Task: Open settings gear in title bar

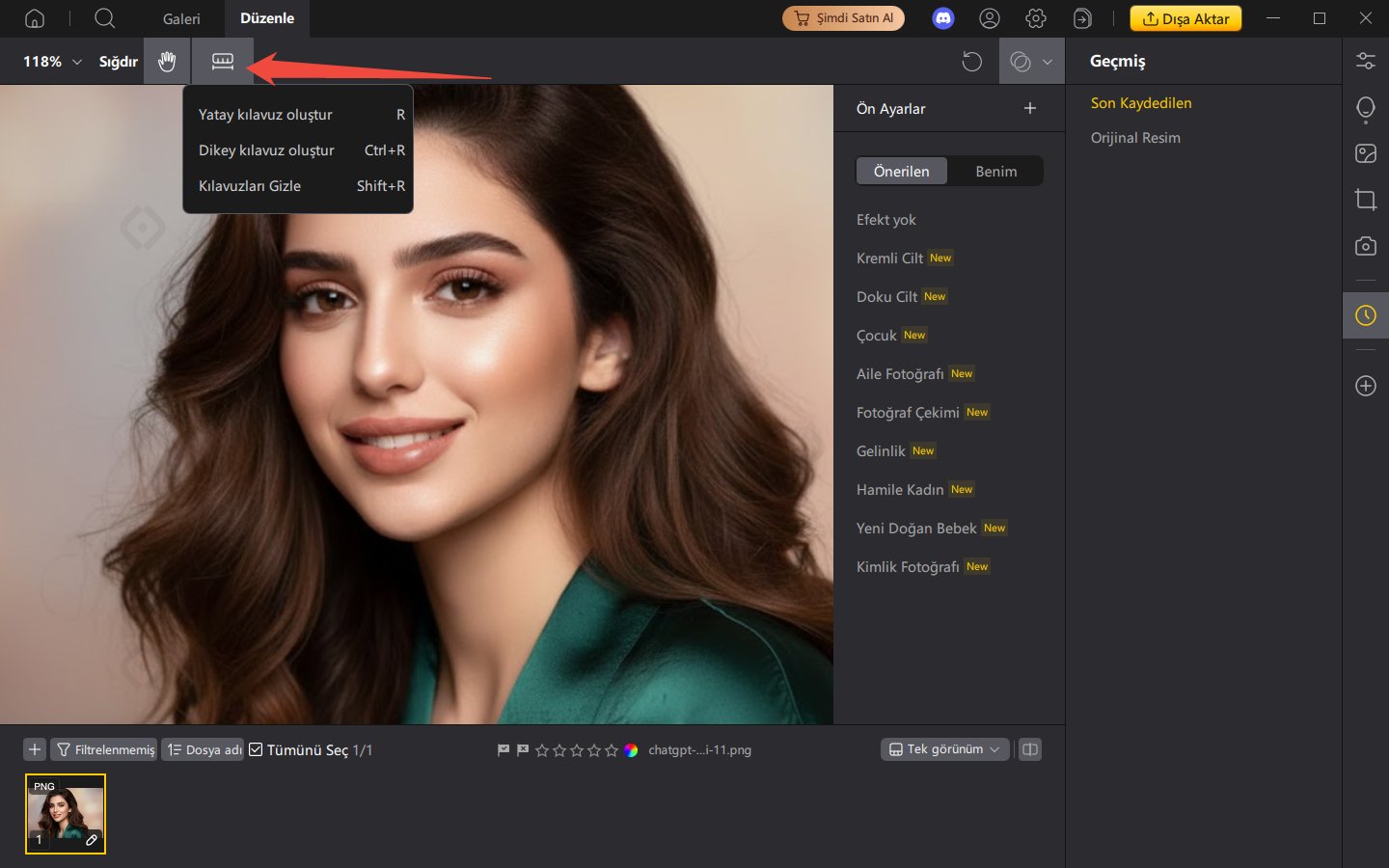Action: 1036,18
